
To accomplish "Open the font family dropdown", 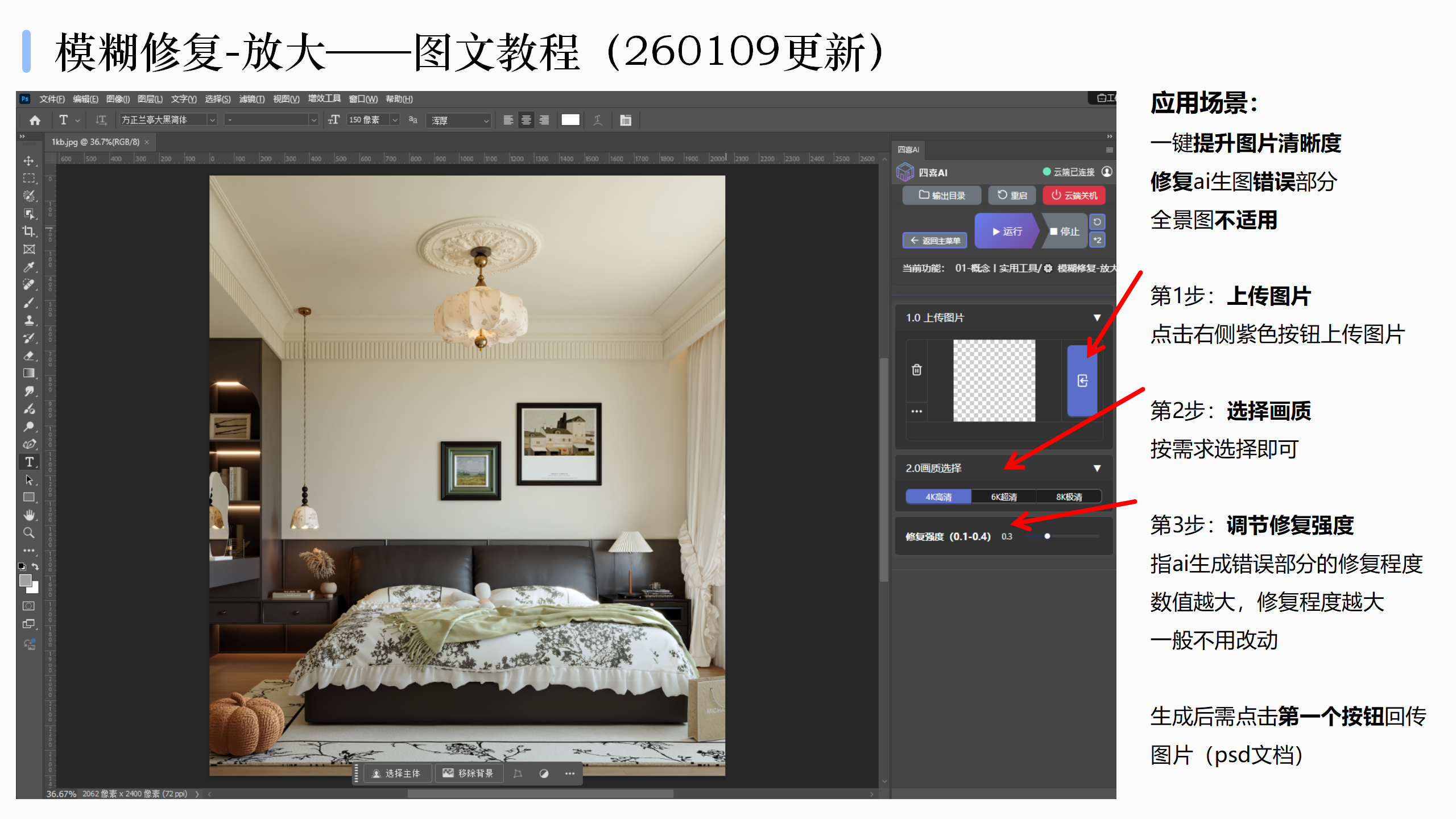I will pyautogui.click(x=212, y=120).
